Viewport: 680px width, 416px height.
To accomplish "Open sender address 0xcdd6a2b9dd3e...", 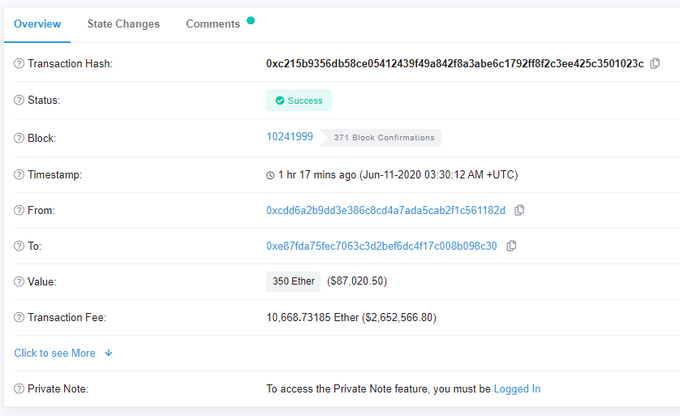I will click(386, 210).
